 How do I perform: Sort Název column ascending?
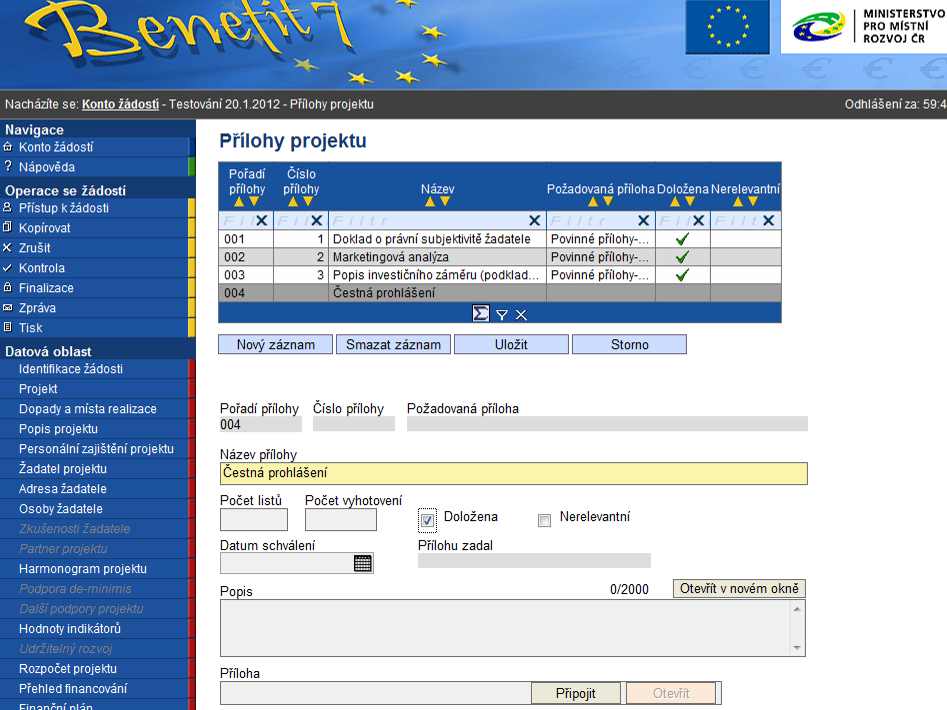(x=430, y=202)
